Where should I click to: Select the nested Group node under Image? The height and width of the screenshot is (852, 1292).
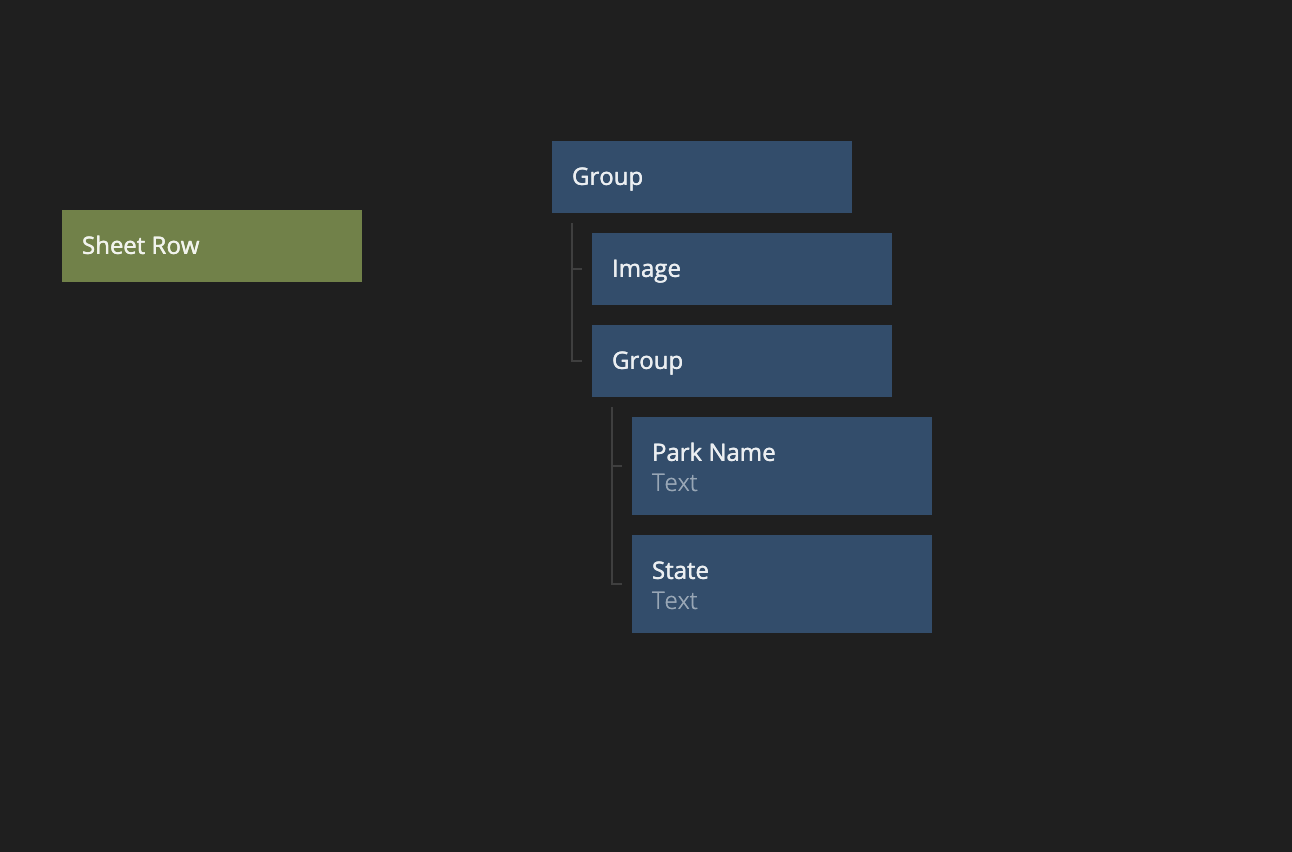(741, 361)
